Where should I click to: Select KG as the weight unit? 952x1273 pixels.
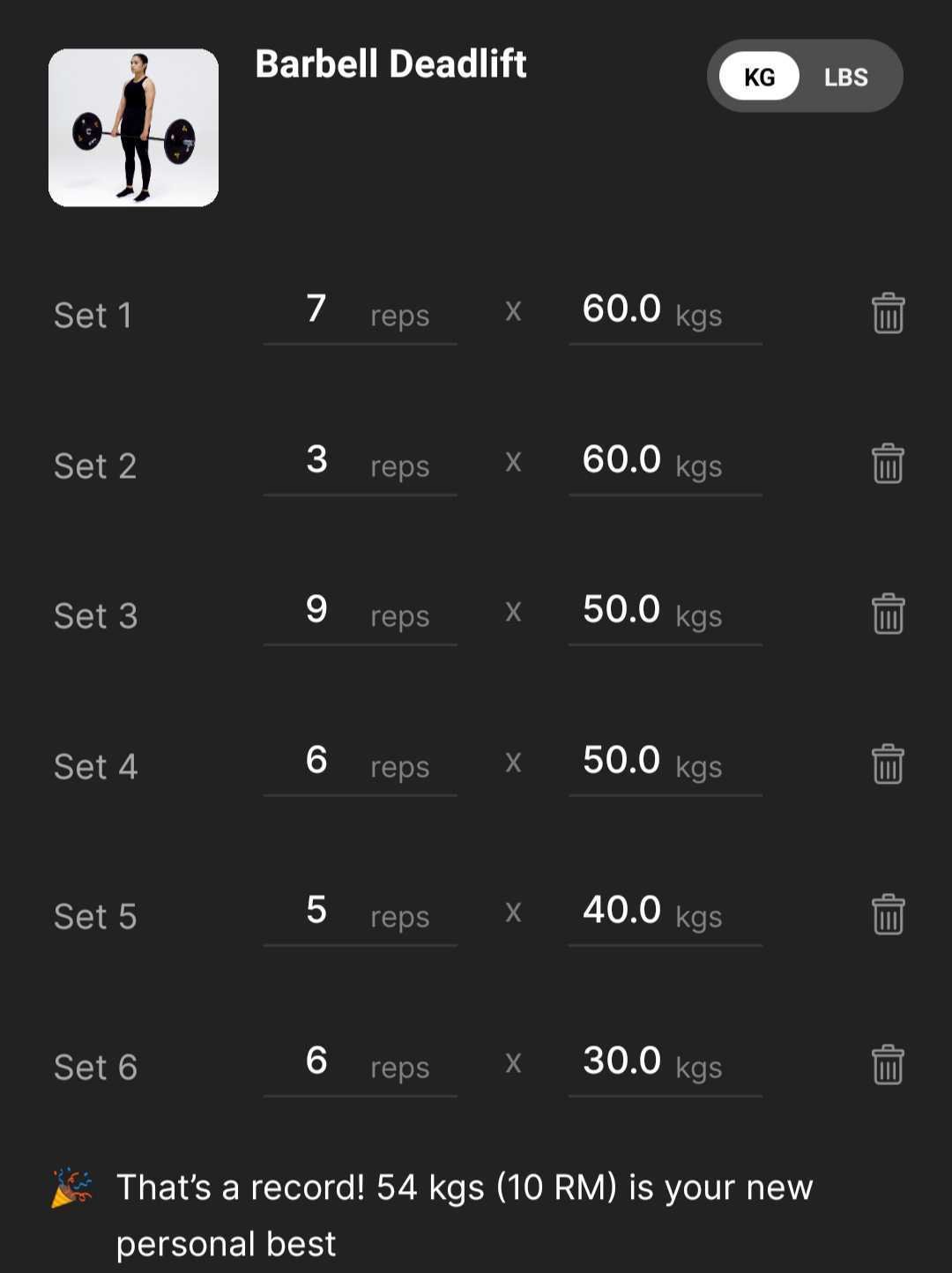click(759, 77)
